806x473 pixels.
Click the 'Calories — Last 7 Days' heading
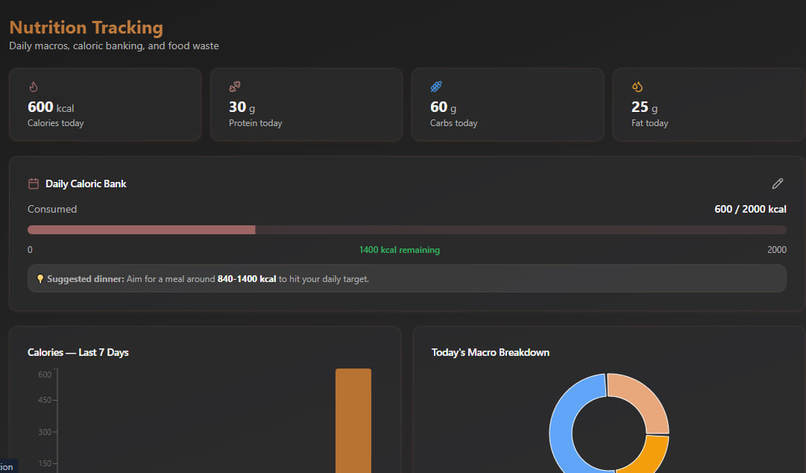point(78,352)
